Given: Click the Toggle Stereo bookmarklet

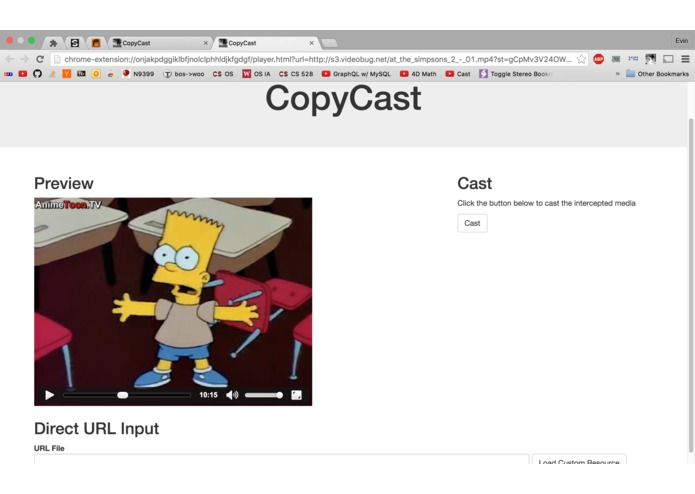Looking at the screenshot, I should coord(515,74).
